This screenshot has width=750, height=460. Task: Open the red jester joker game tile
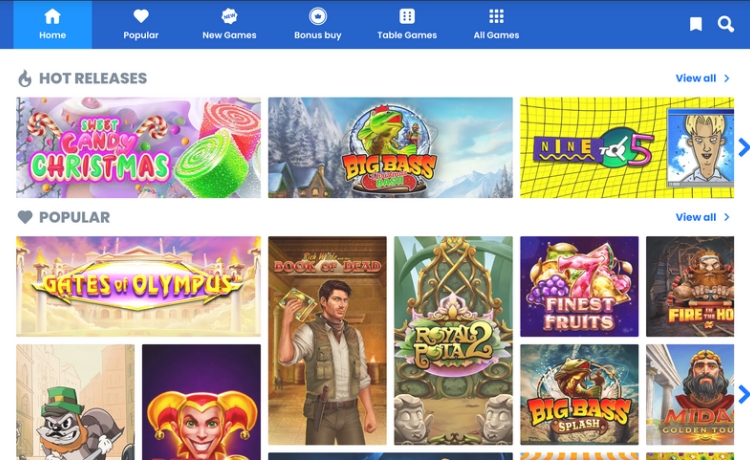pyautogui.click(x=201, y=402)
